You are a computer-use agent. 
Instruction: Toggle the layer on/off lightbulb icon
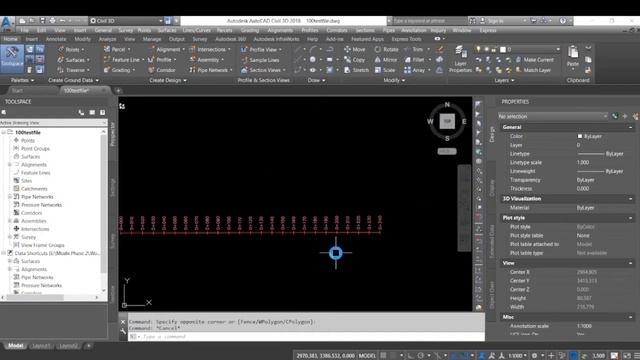point(478,49)
